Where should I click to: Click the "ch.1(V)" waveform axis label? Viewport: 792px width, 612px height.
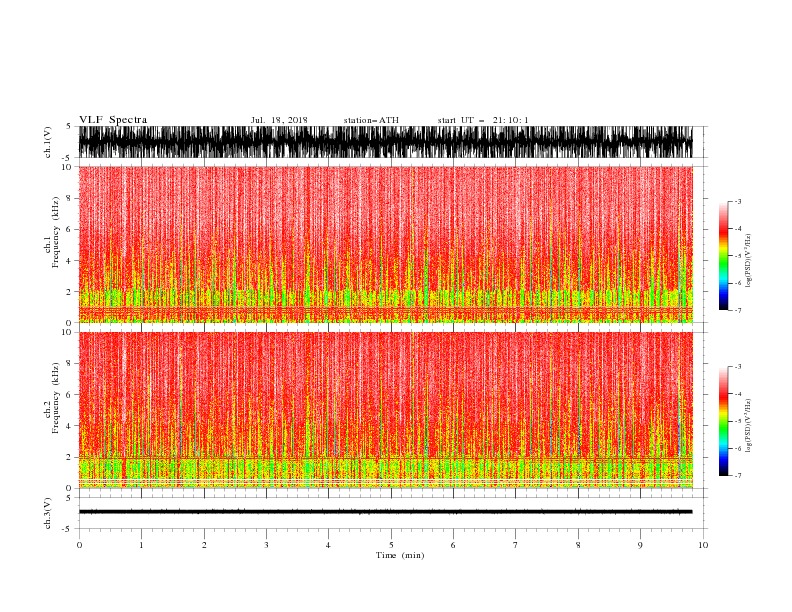pyautogui.click(x=48, y=142)
